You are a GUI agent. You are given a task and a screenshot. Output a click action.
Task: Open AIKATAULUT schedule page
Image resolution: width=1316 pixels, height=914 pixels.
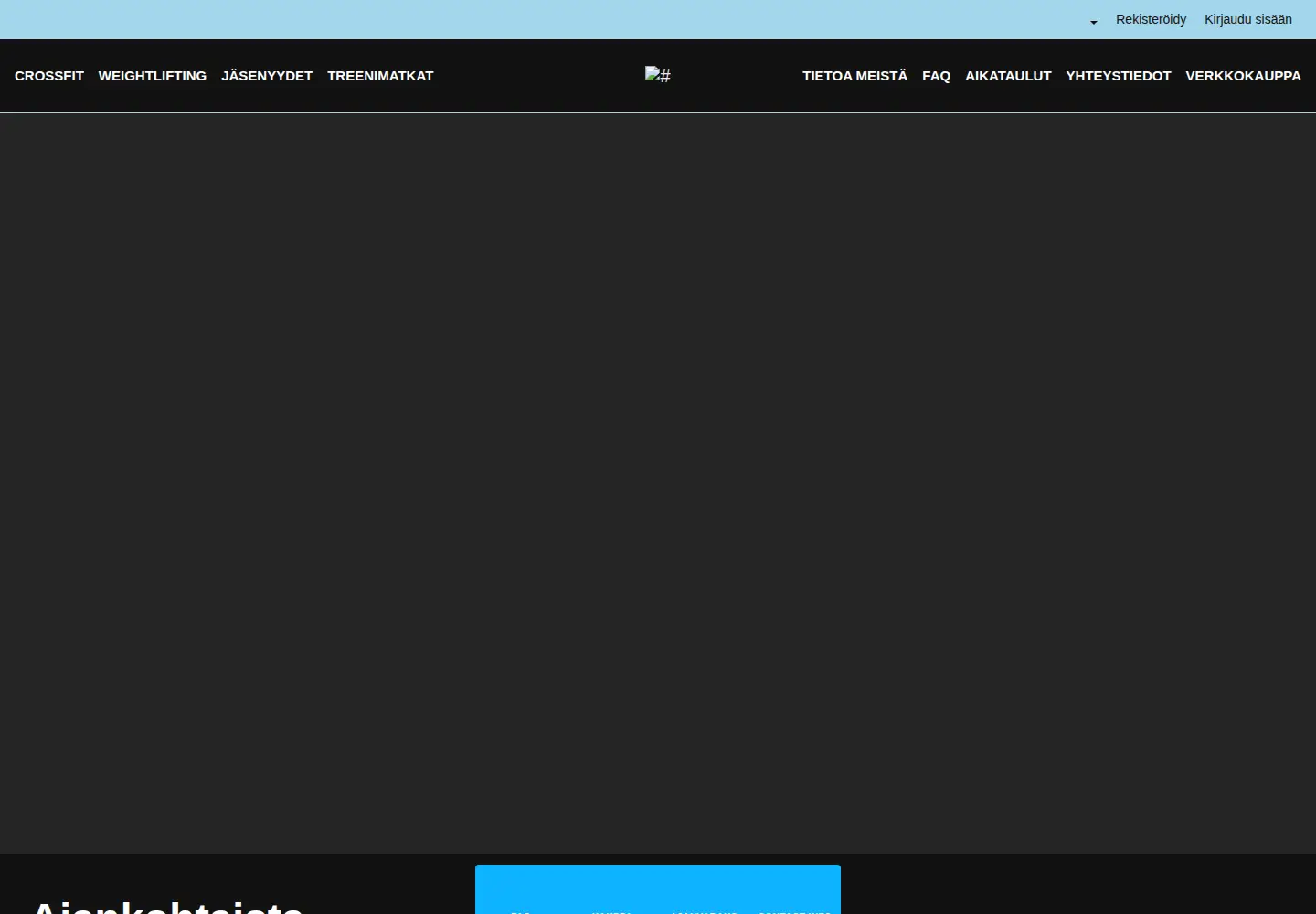pyautogui.click(x=1008, y=76)
